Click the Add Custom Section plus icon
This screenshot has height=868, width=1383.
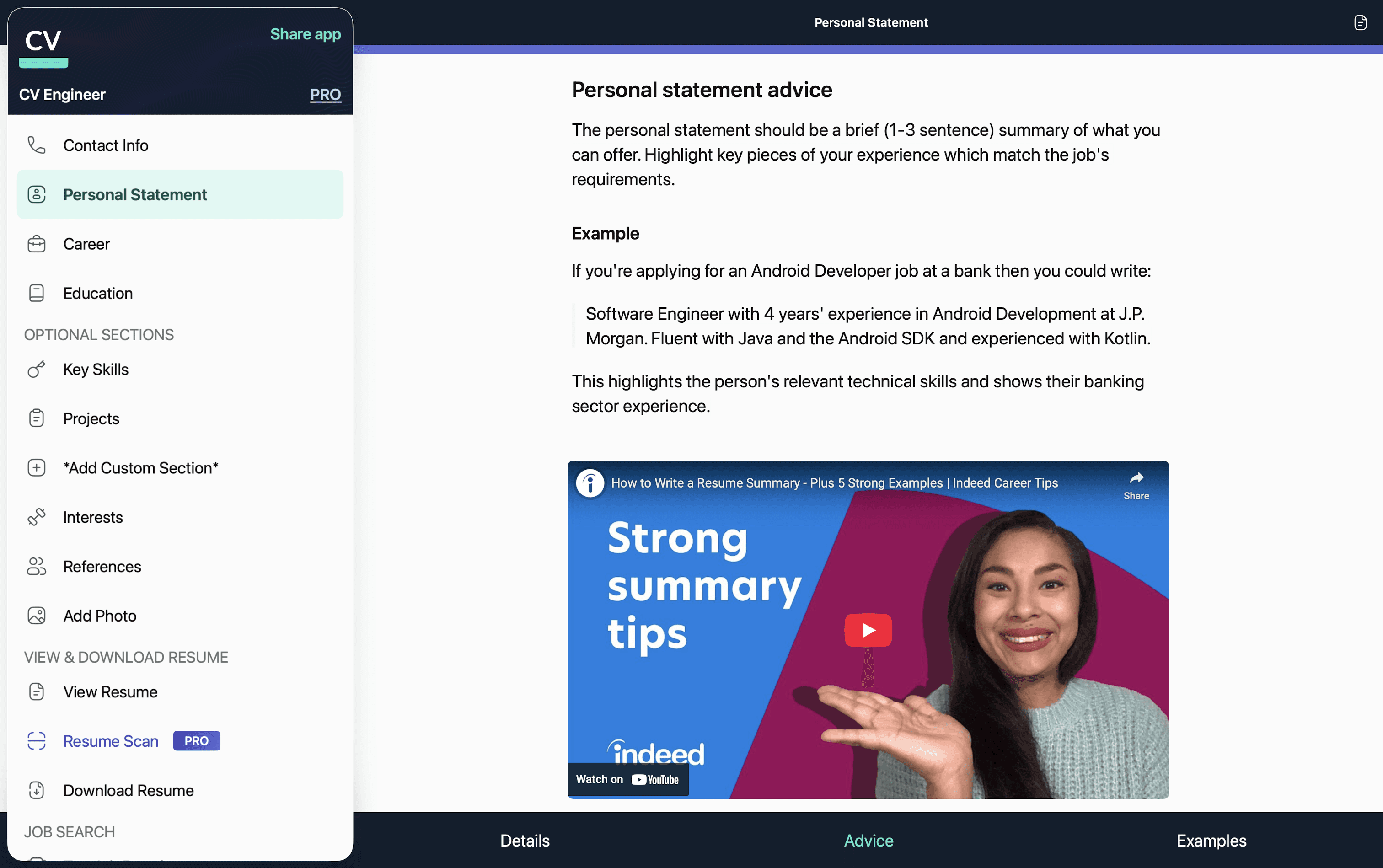pos(36,467)
